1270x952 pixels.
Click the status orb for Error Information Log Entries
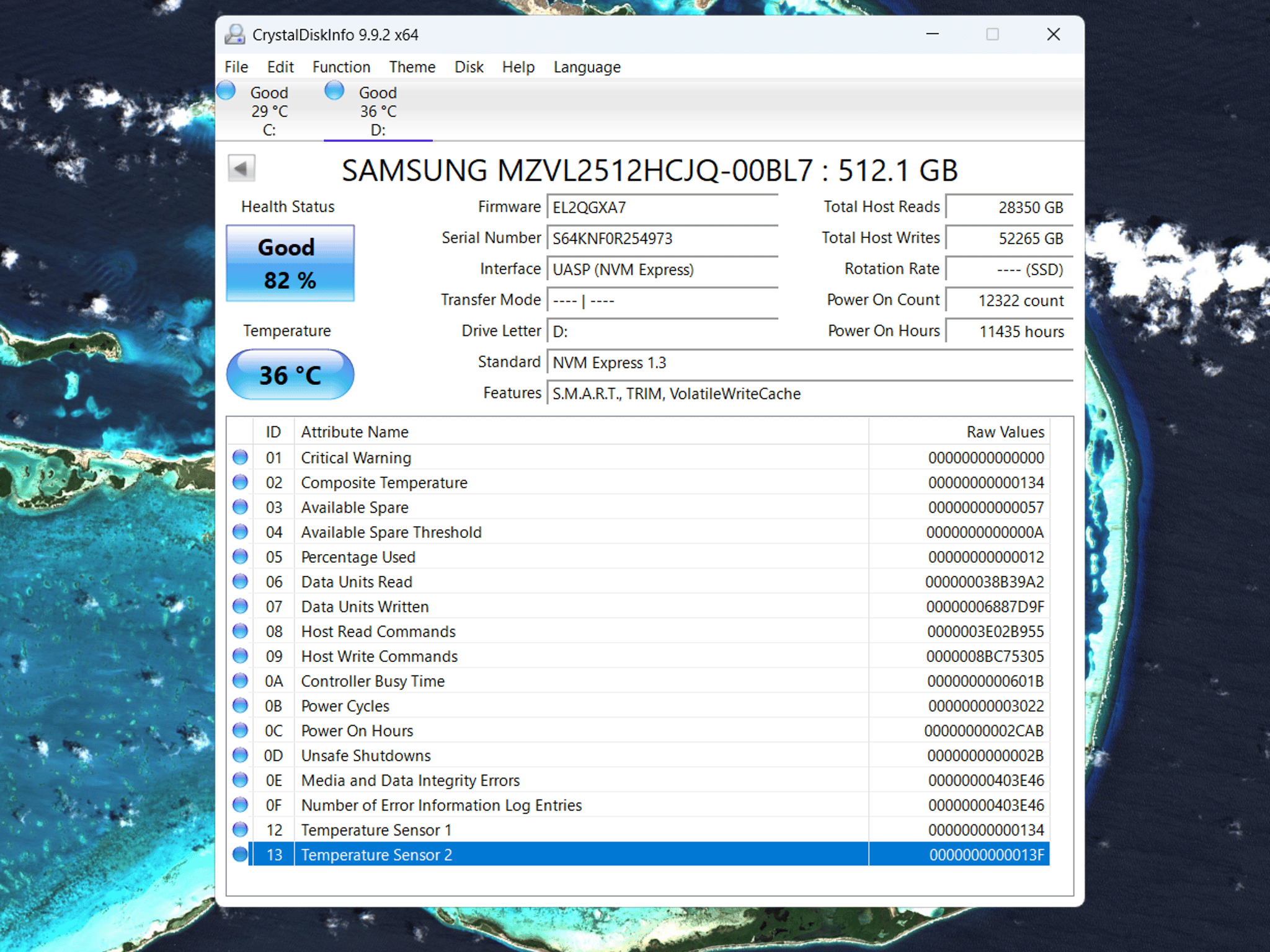(x=240, y=804)
